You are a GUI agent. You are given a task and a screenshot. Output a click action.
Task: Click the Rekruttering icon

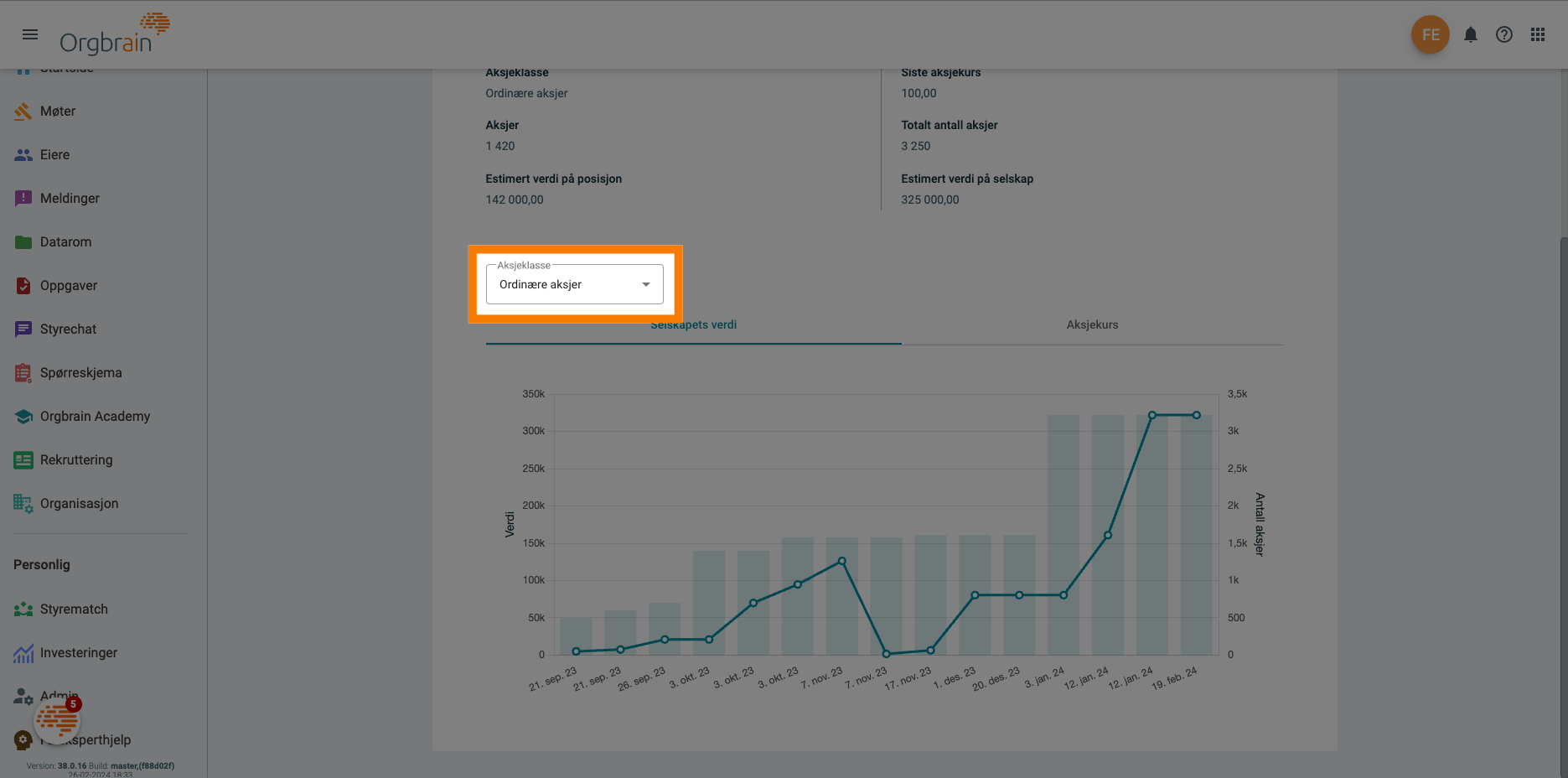(23, 460)
